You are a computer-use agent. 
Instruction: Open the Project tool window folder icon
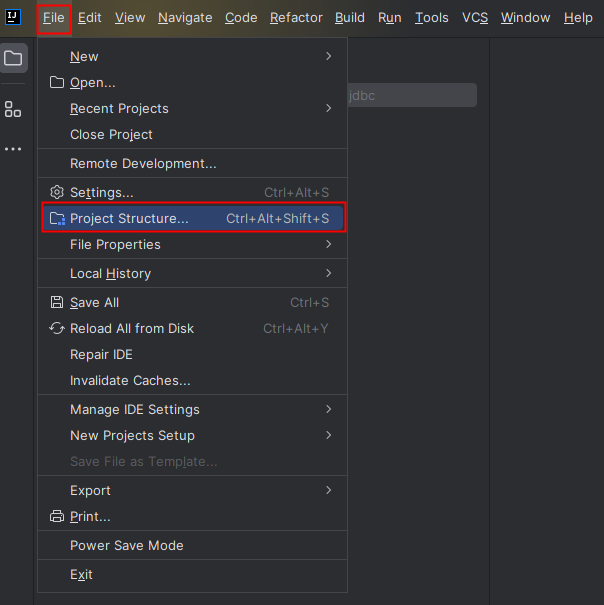point(13,58)
